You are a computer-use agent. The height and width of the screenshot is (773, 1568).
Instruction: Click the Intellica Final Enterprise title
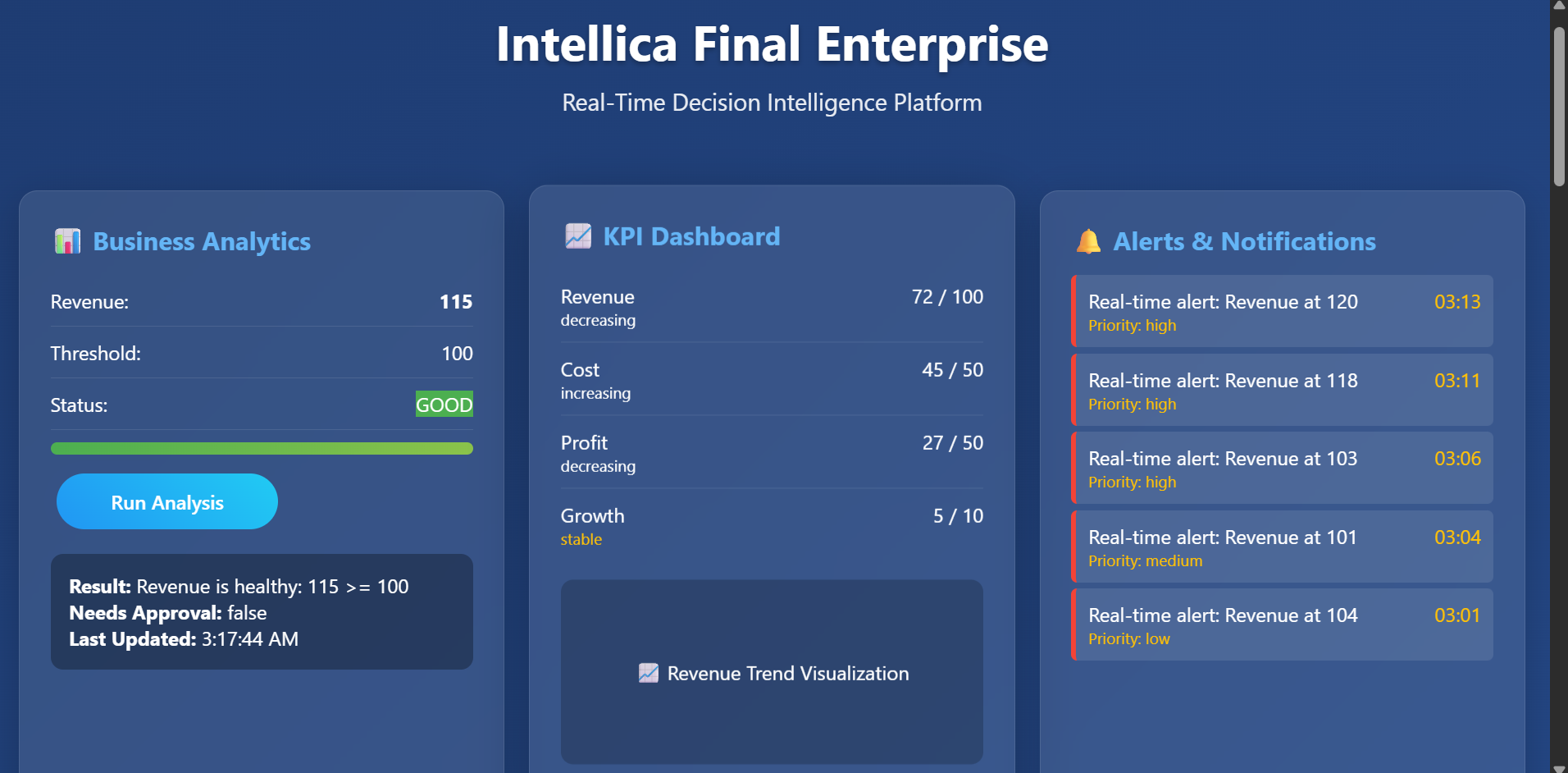click(772, 44)
